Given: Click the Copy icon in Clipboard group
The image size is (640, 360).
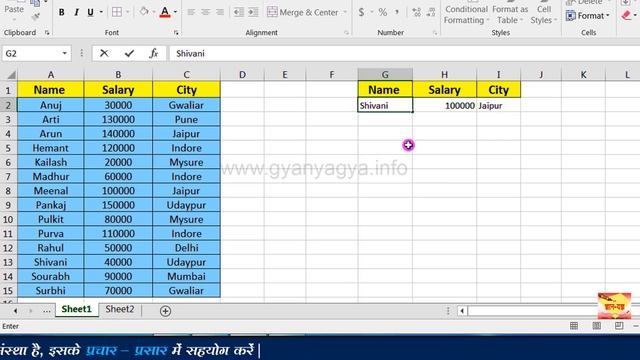Looking at the screenshot, I should 35,4.
